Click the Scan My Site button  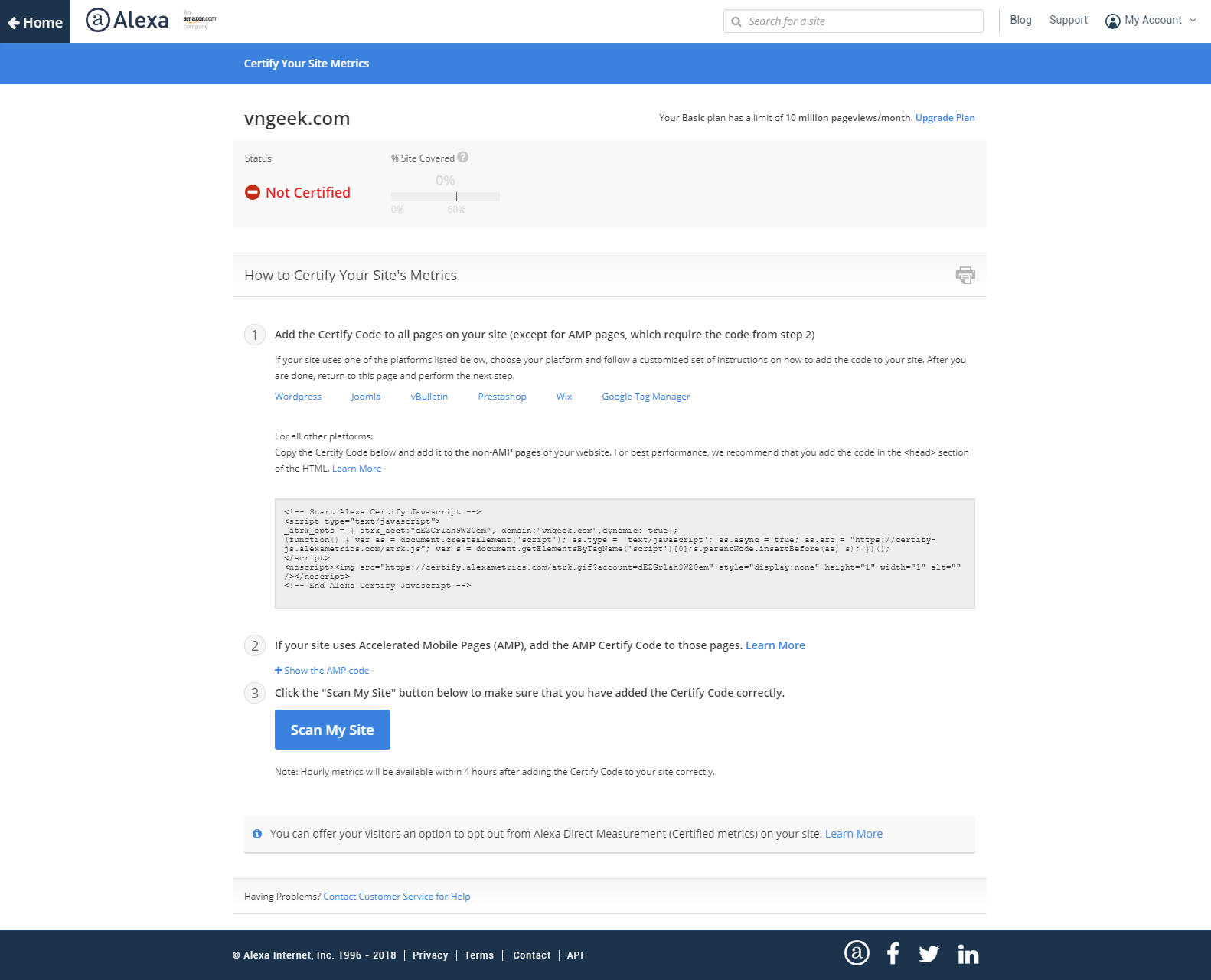coord(332,730)
